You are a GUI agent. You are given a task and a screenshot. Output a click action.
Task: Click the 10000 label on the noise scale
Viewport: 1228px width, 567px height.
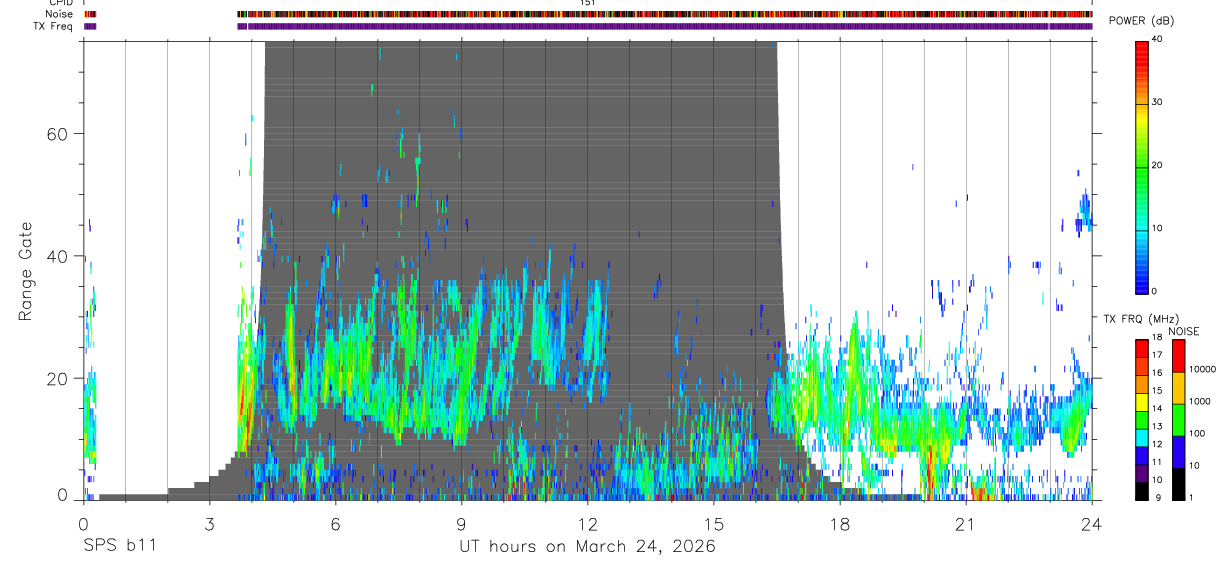coord(1202,370)
